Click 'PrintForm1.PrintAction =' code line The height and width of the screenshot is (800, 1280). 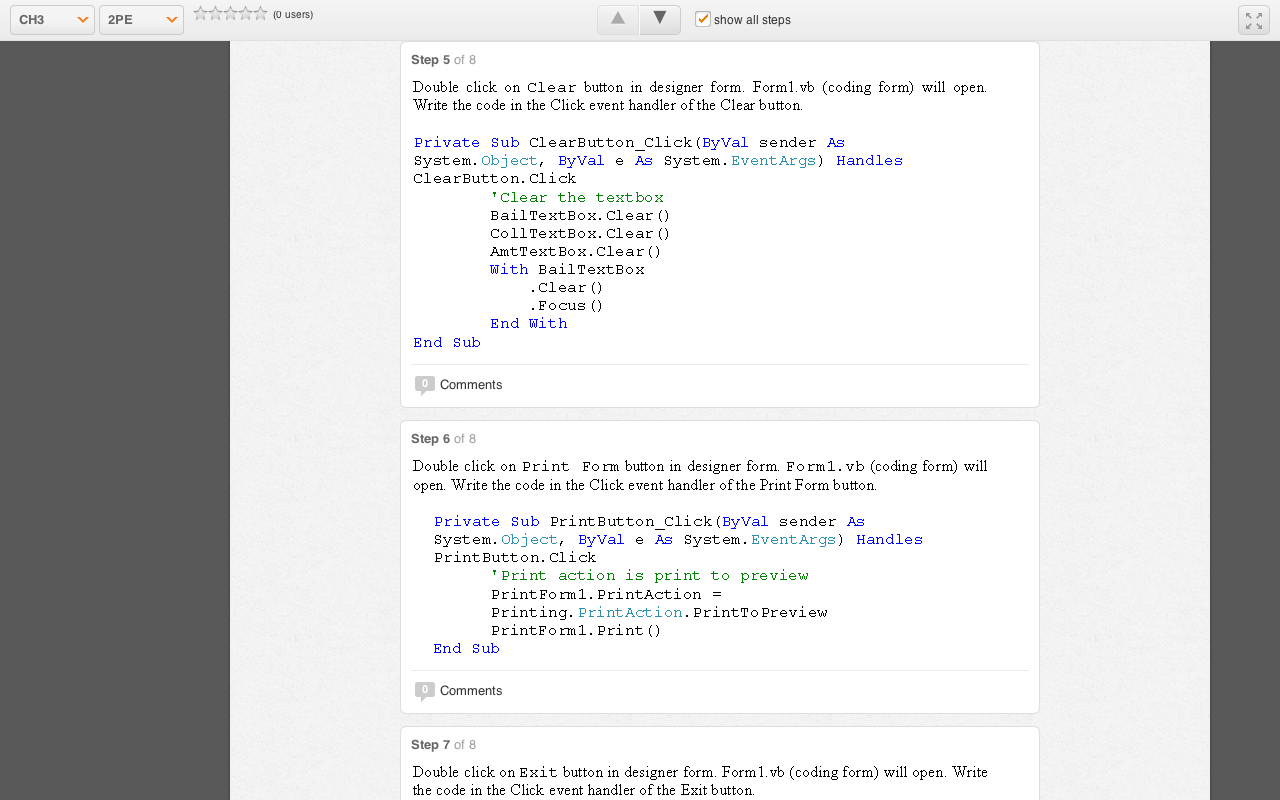[x=606, y=595]
